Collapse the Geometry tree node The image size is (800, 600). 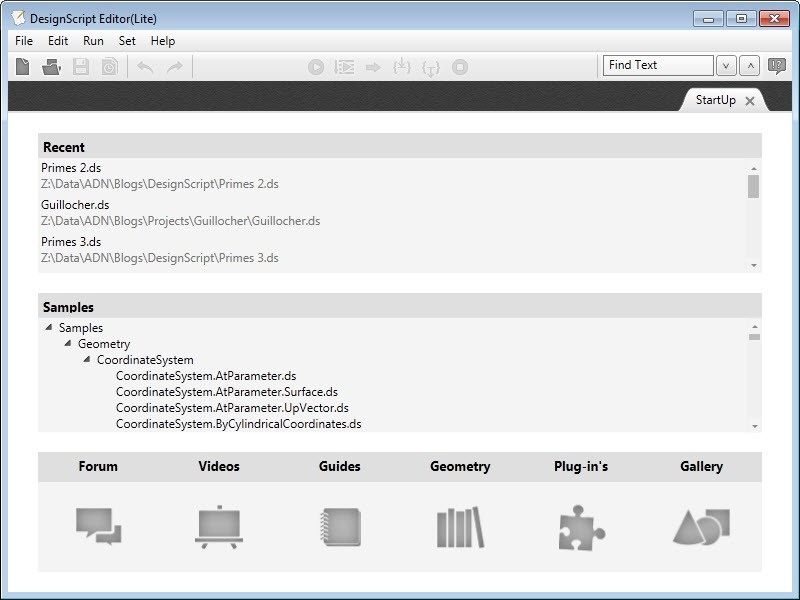tap(68, 343)
